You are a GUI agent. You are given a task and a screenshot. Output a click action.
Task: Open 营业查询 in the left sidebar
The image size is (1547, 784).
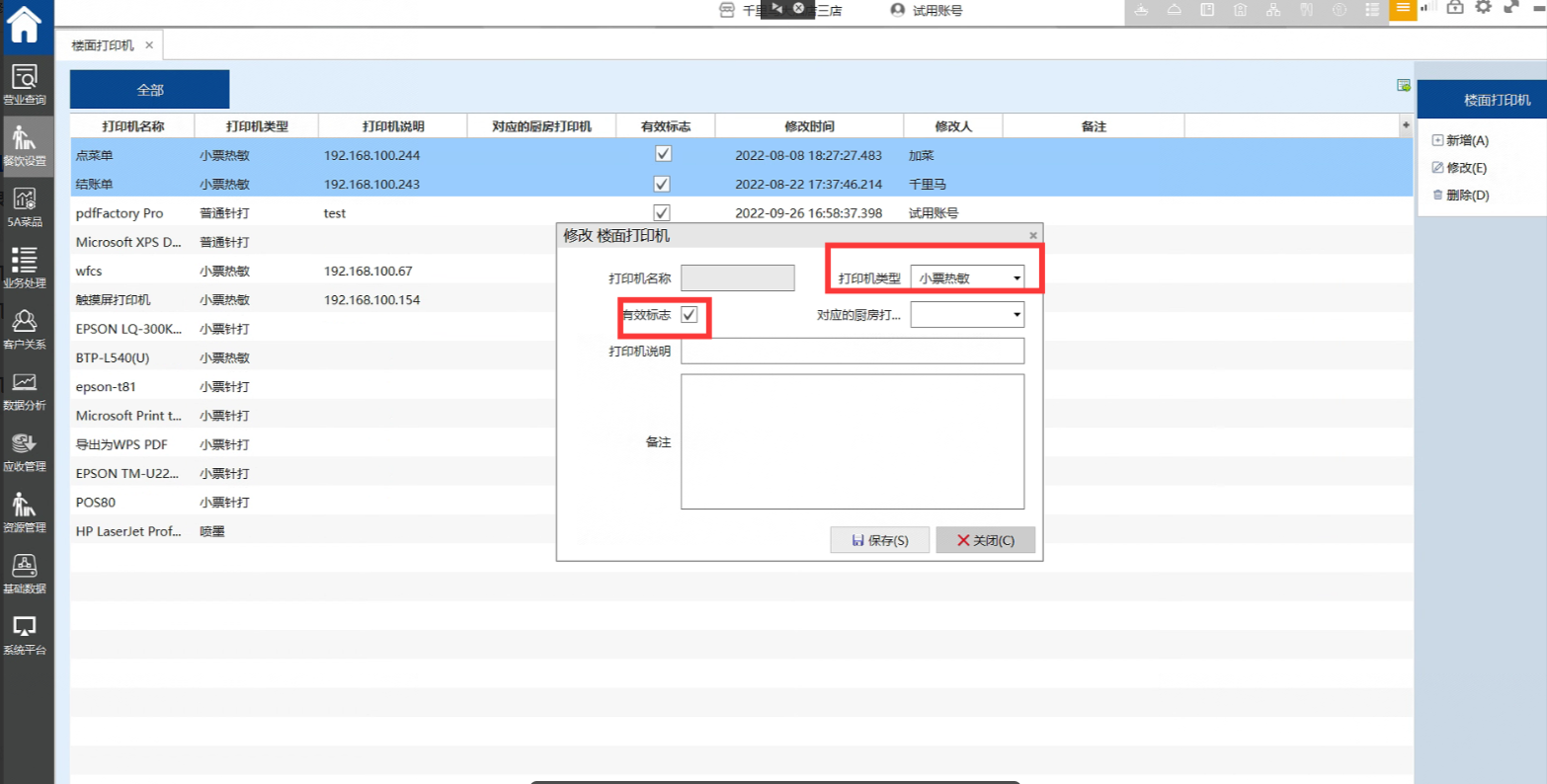(x=25, y=84)
